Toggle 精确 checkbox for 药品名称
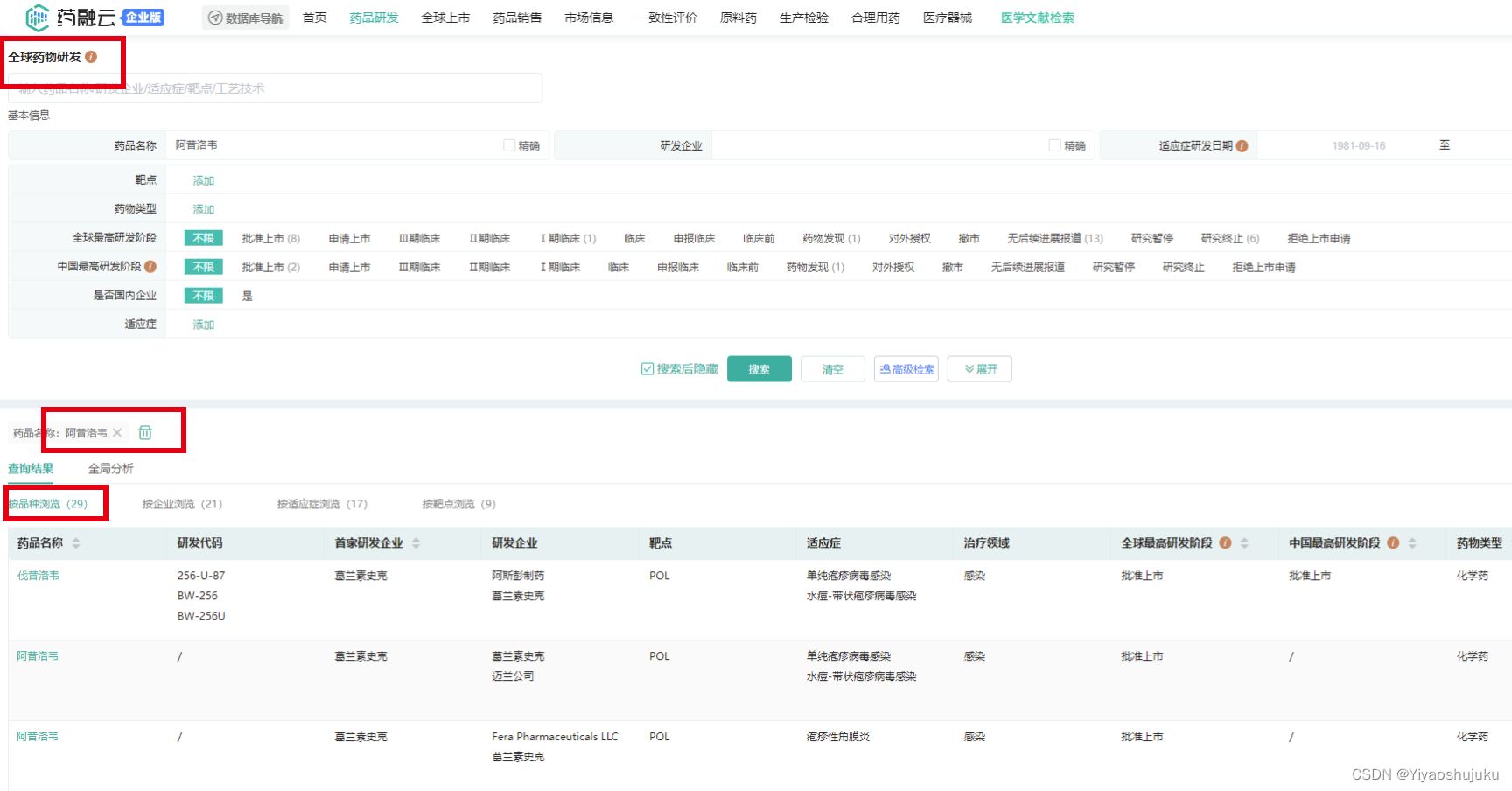 tap(509, 145)
